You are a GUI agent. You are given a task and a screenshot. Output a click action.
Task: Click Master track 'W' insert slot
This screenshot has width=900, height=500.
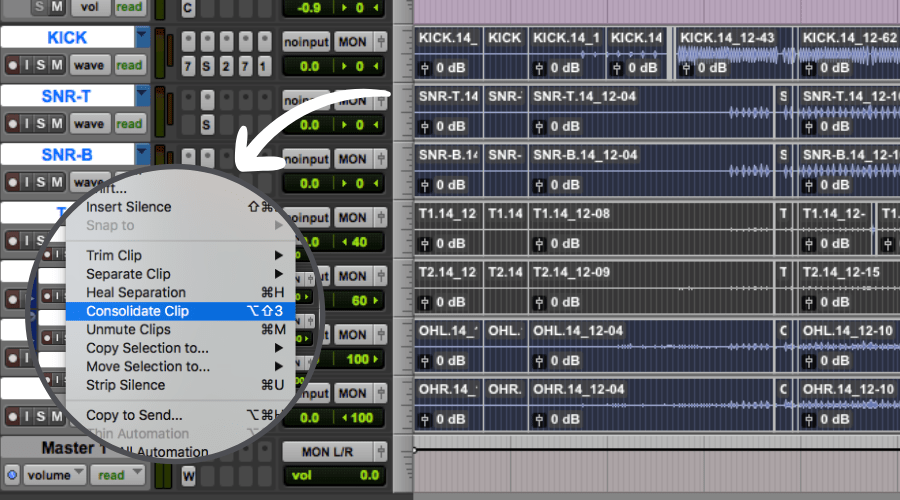click(188, 476)
